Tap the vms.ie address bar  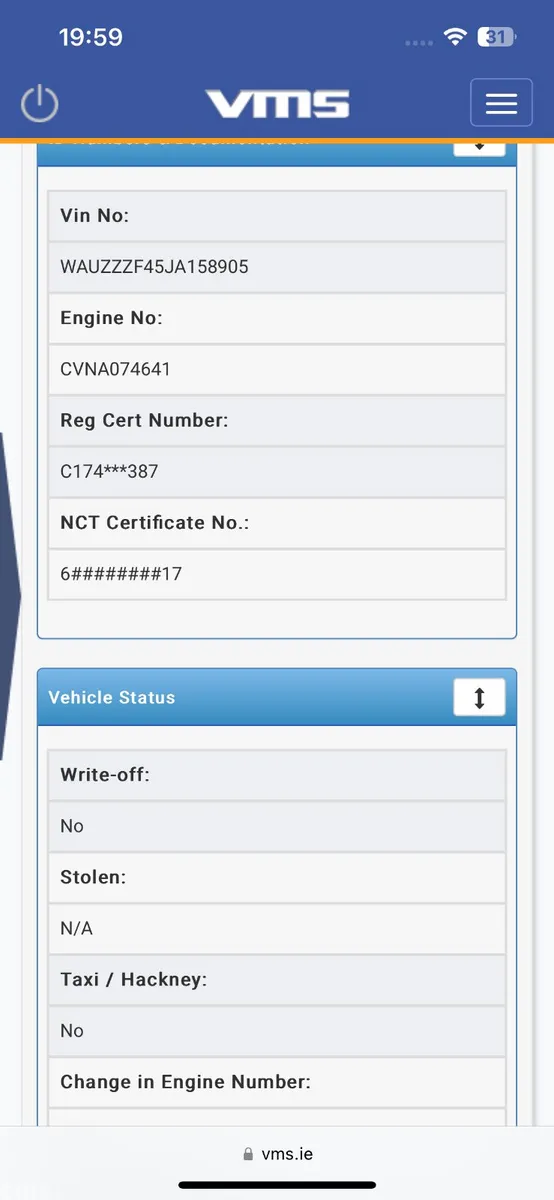tap(277, 1154)
